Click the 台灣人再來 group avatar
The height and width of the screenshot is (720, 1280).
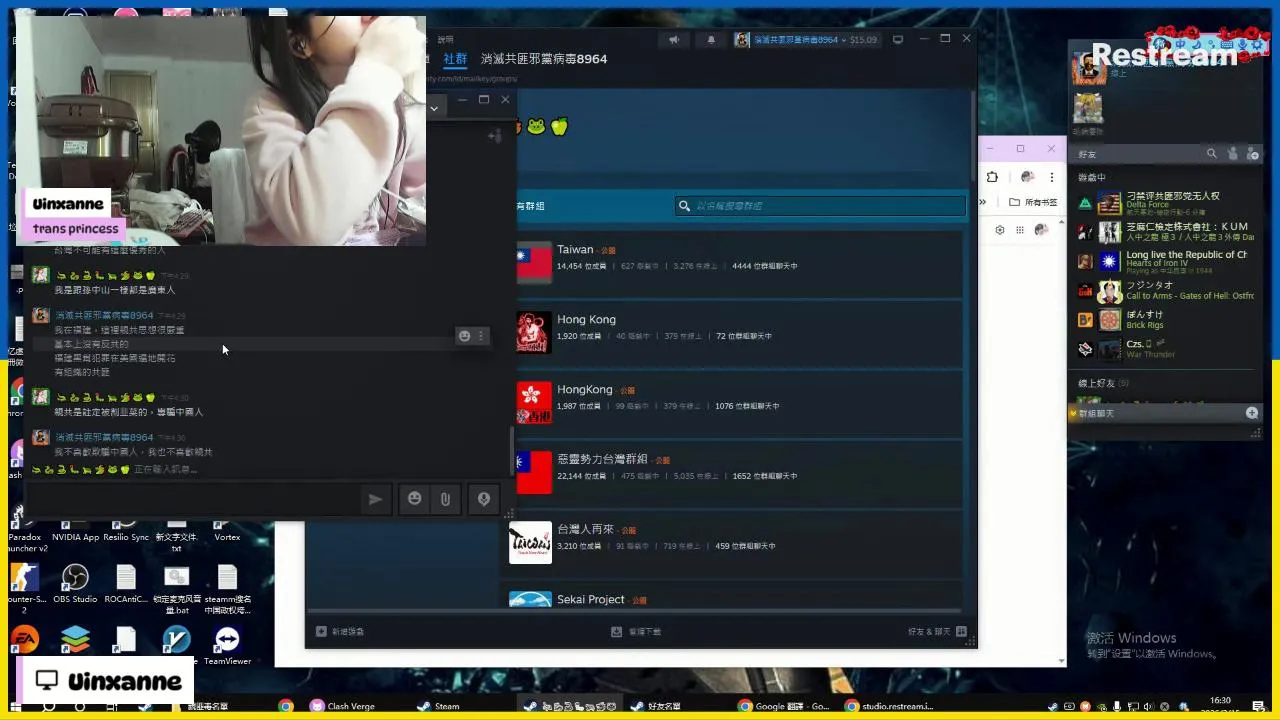[x=530, y=542]
